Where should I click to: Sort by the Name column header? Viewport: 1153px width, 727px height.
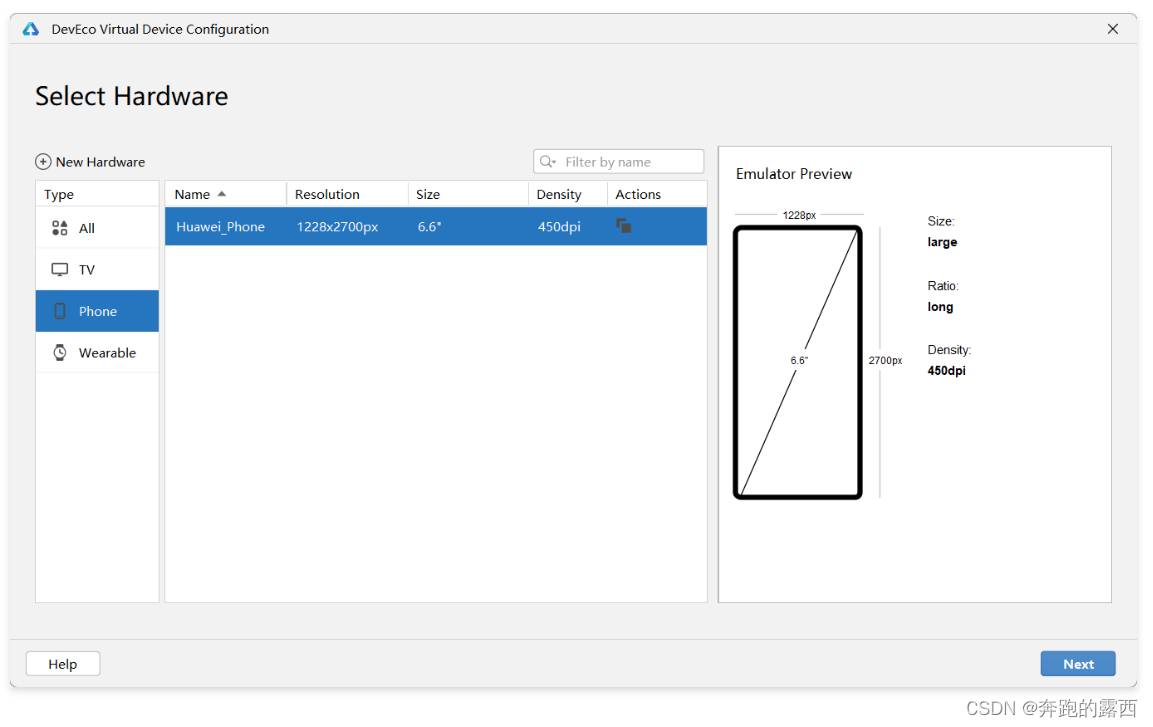click(225, 194)
